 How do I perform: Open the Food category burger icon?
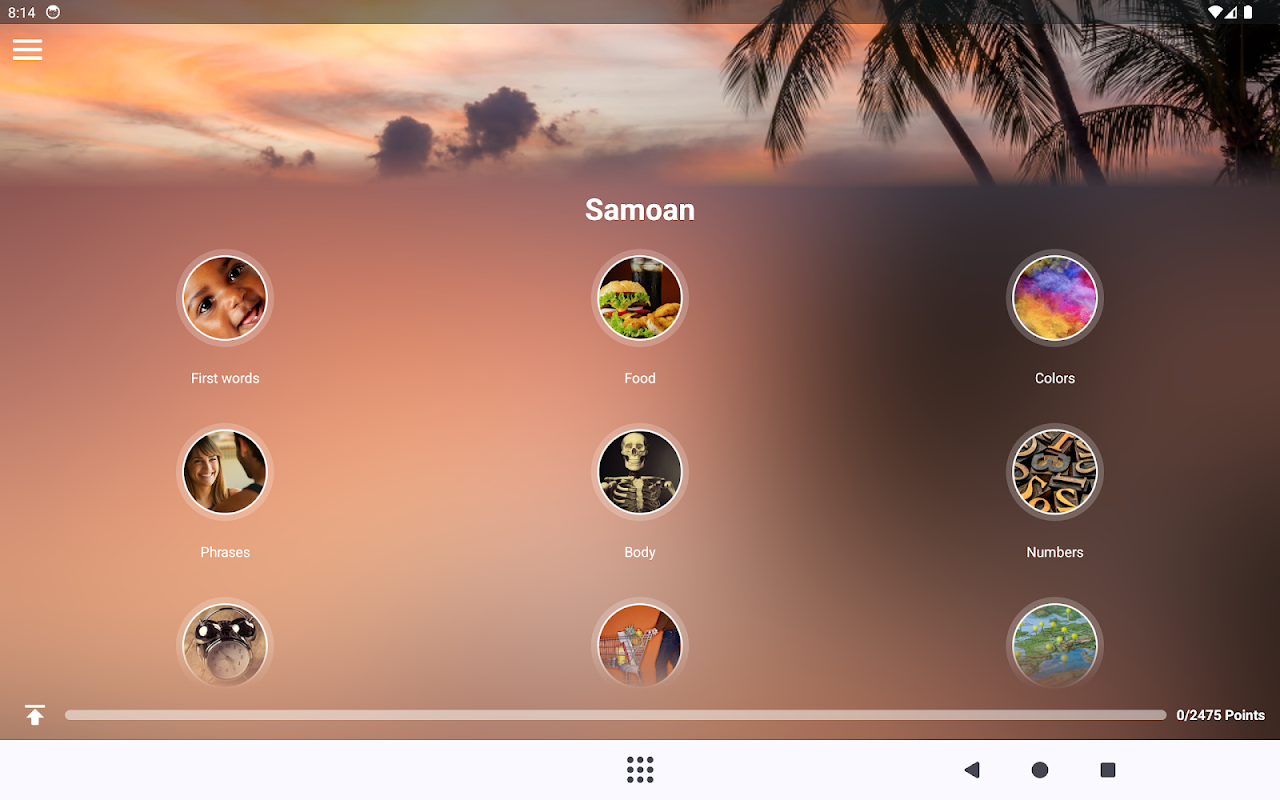coord(640,298)
